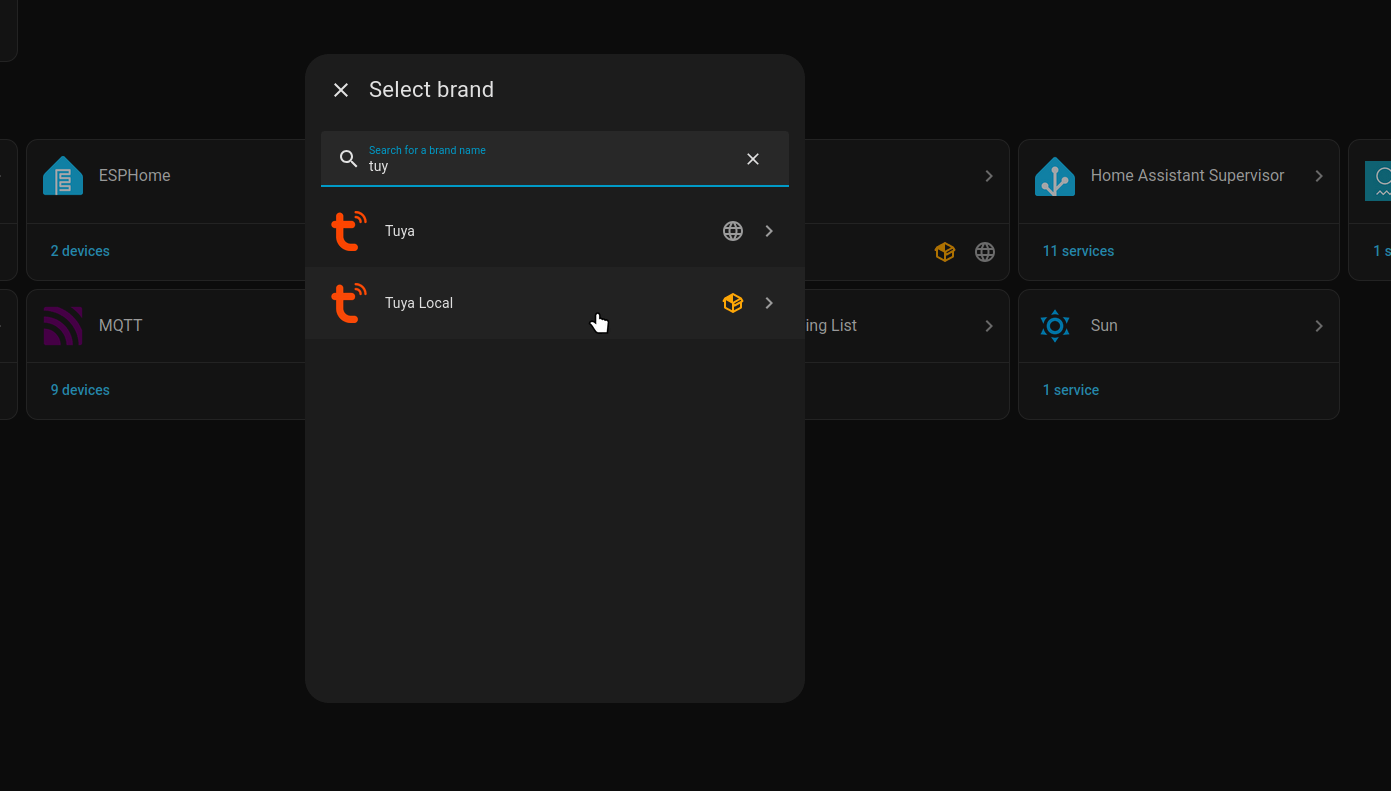Expand the Tuya Local row chevron
Viewport: 1391px width, 791px height.
point(769,303)
